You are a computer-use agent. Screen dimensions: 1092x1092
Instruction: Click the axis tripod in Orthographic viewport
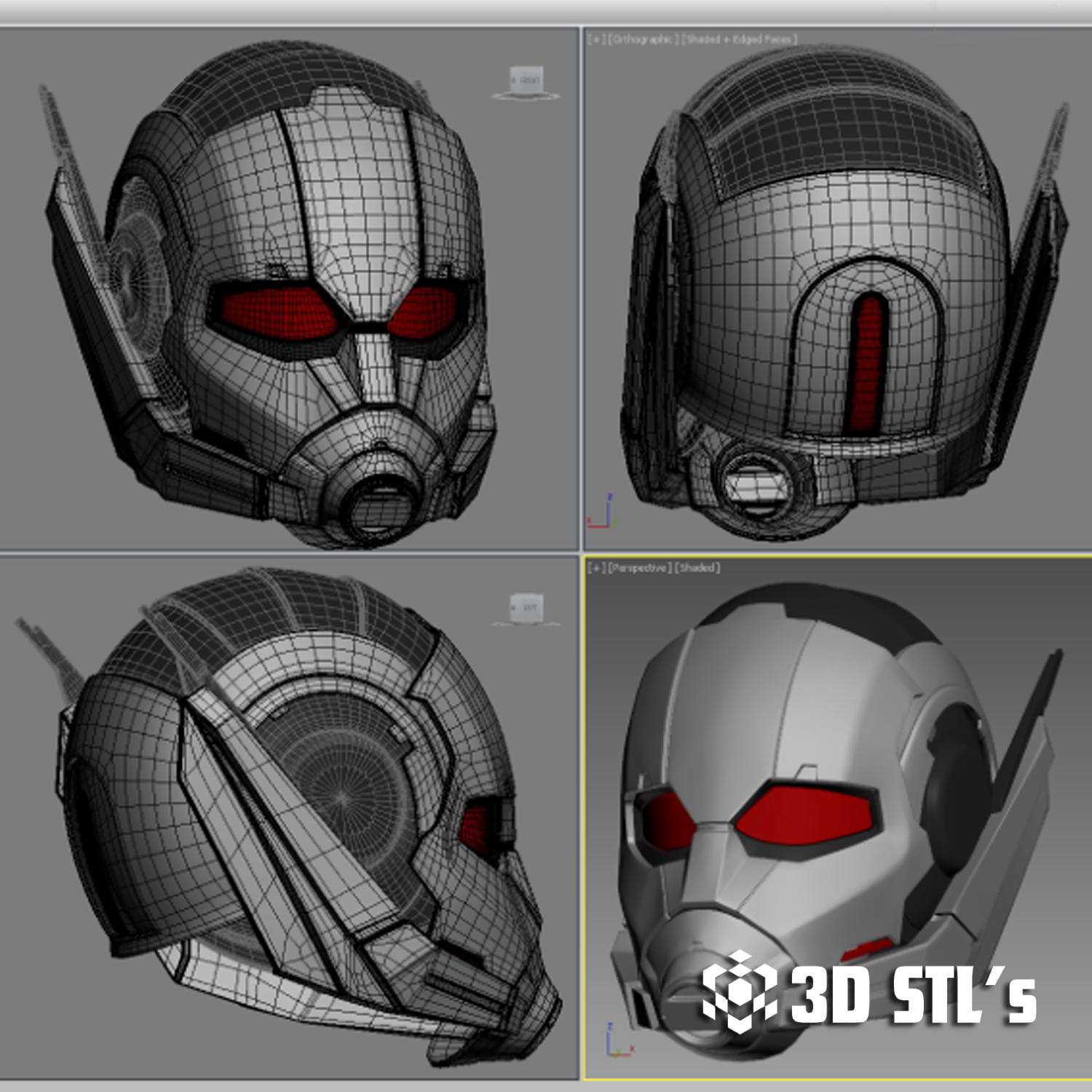(602, 515)
